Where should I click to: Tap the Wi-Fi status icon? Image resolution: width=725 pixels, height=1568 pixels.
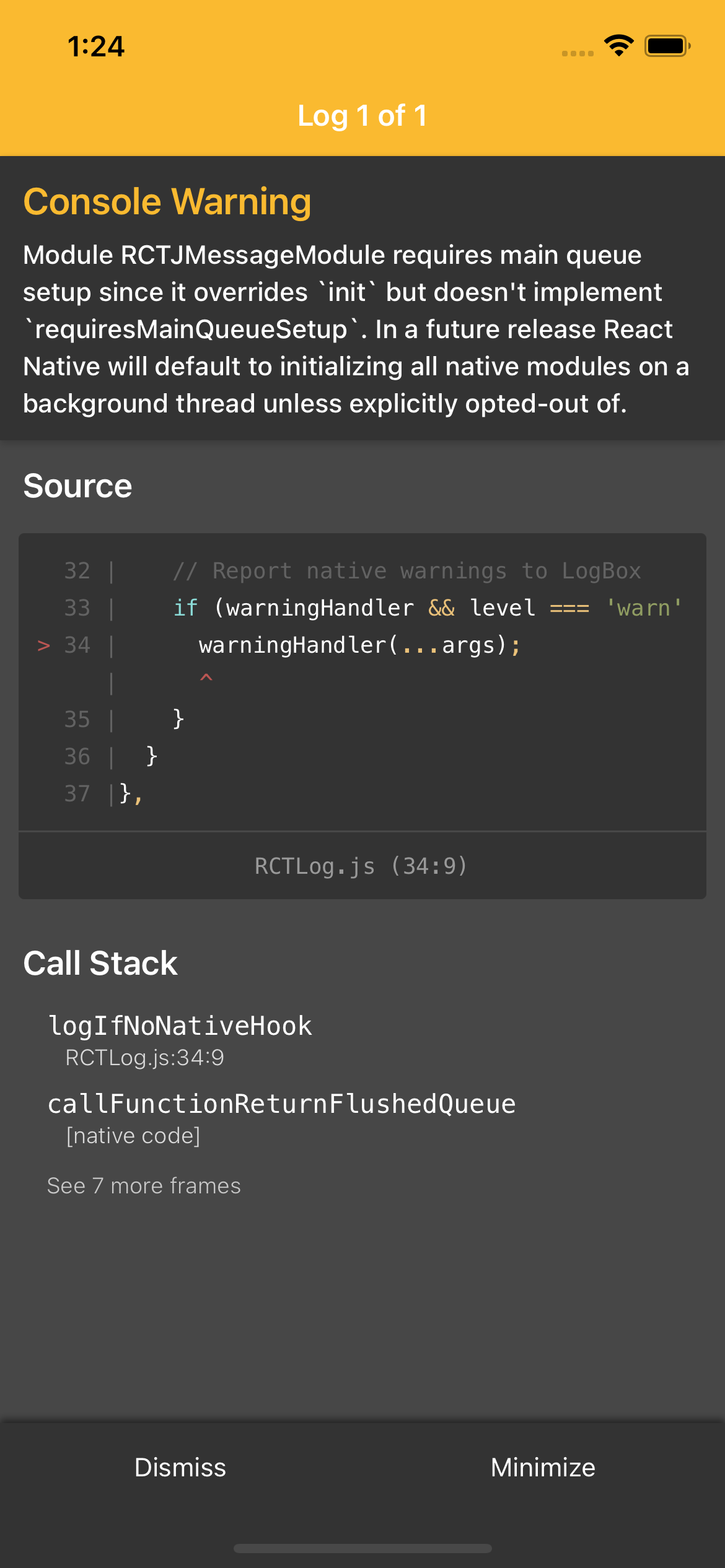tap(619, 46)
